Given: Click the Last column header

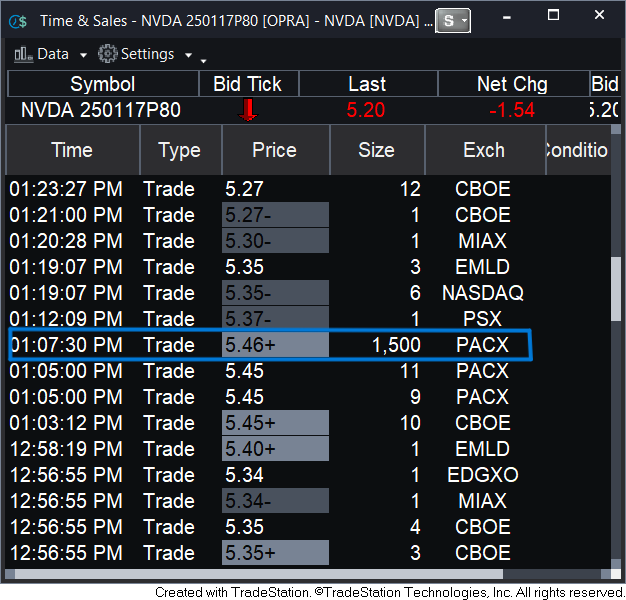Looking at the screenshot, I should [367, 84].
